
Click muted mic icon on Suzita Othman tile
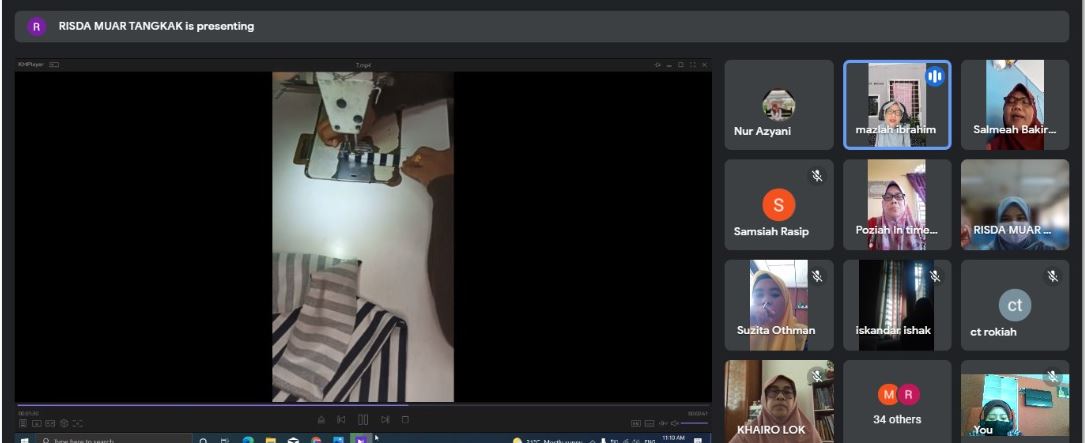(x=817, y=276)
